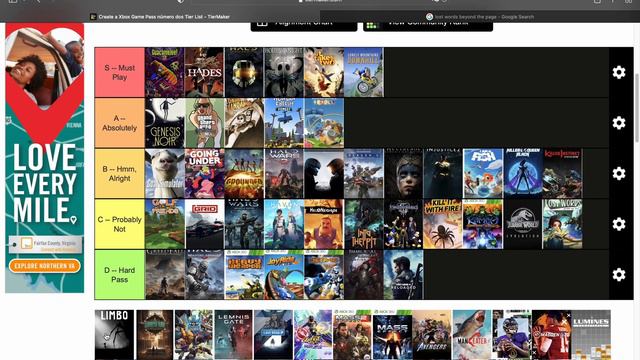The image size is (640, 360).
Task: Select the Lost Words cover
Action: [x=563, y=224]
